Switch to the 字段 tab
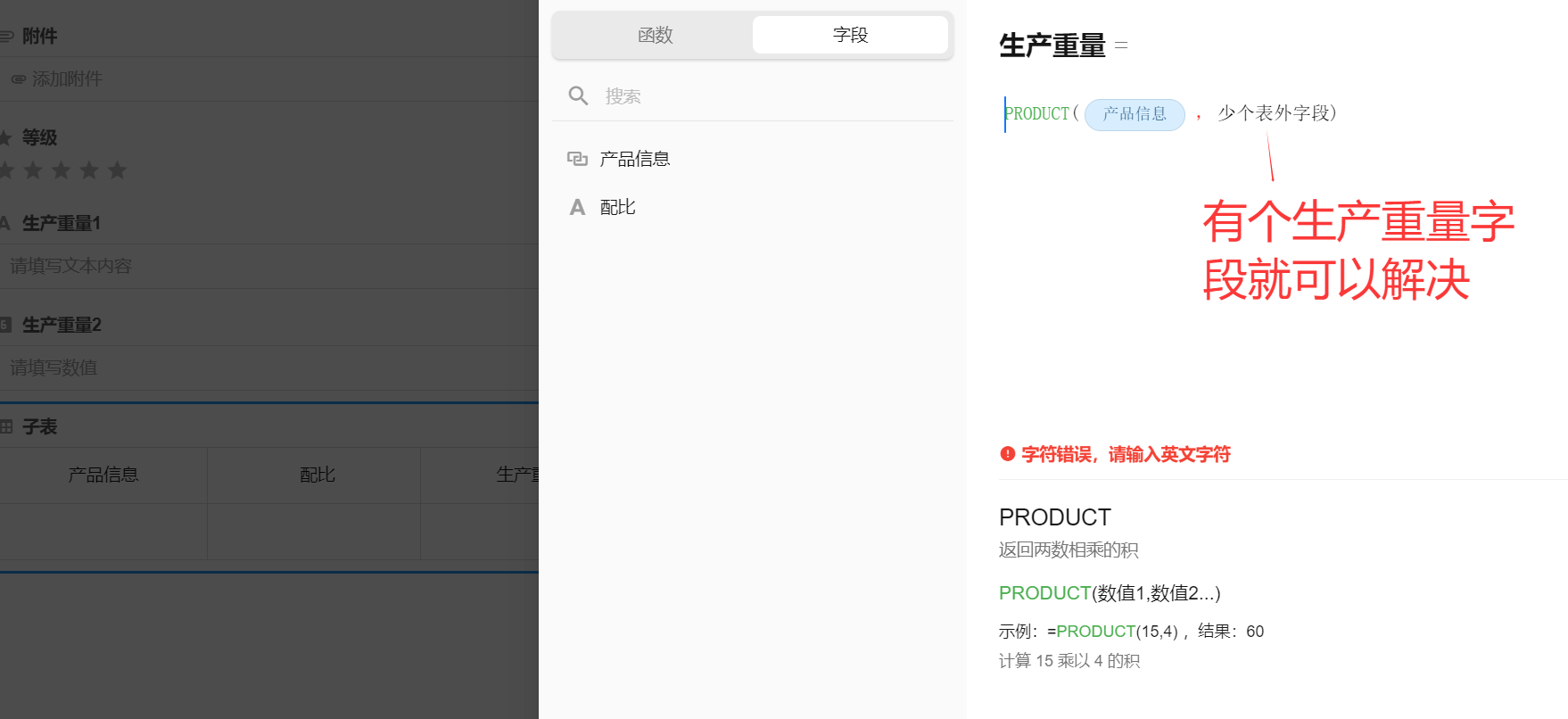Screen dimensions: 1568x719 coord(850,35)
